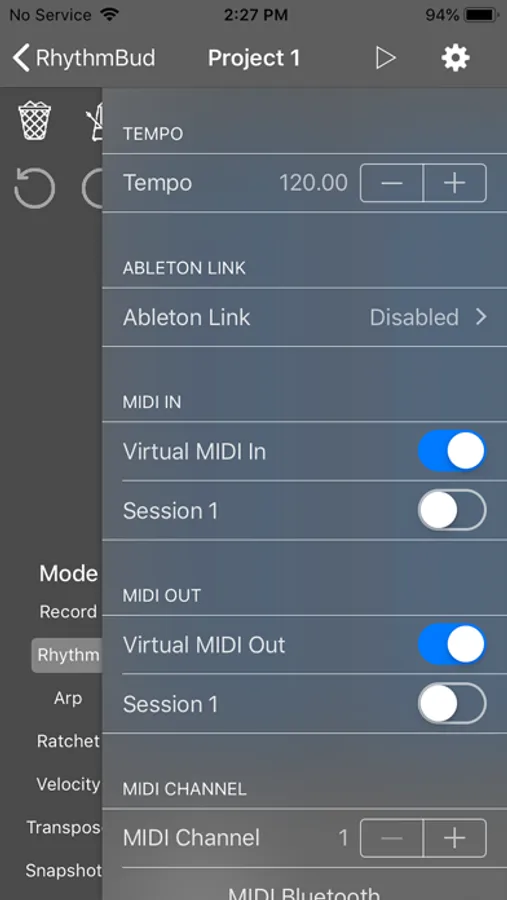The image size is (507, 900).
Task: Decrease tempo with minus button
Action: pyautogui.click(x=392, y=183)
